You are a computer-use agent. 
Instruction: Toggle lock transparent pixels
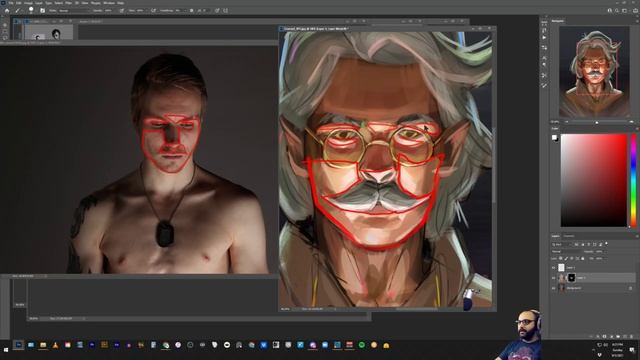(x=560, y=258)
